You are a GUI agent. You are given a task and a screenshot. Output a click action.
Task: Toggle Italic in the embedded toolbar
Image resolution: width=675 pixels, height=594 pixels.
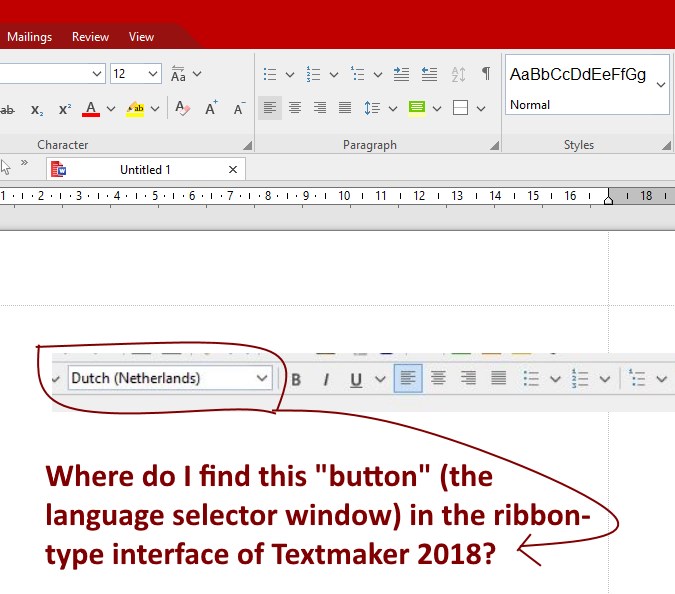[x=325, y=379]
